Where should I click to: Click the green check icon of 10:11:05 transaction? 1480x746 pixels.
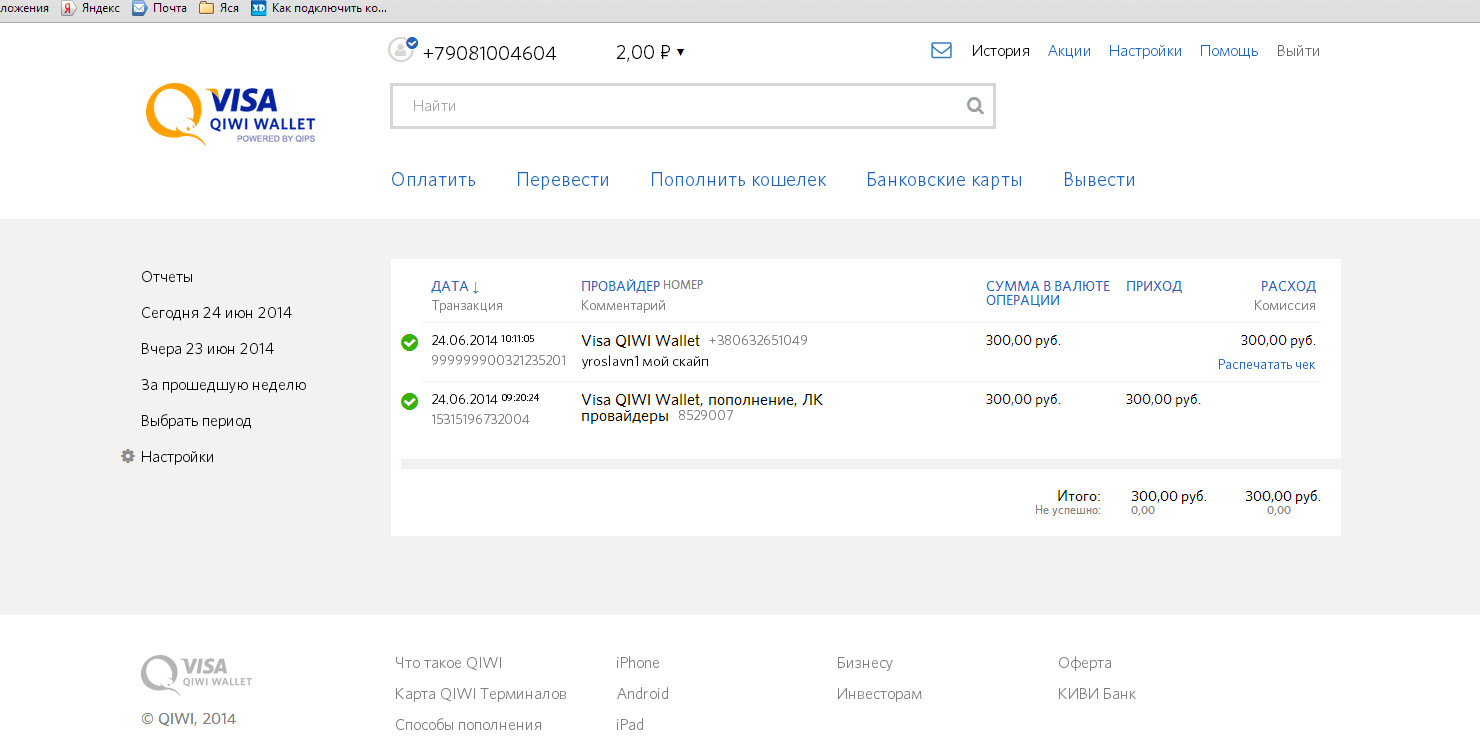(409, 343)
